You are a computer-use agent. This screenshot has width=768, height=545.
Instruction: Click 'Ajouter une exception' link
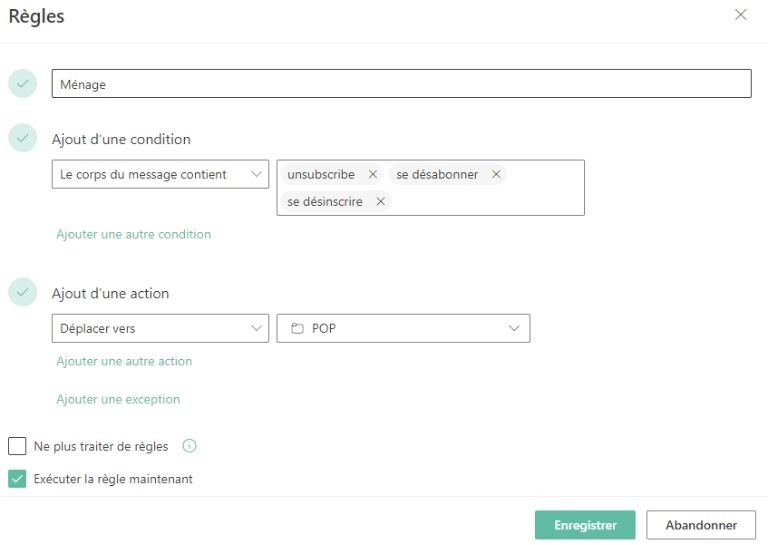pos(118,399)
